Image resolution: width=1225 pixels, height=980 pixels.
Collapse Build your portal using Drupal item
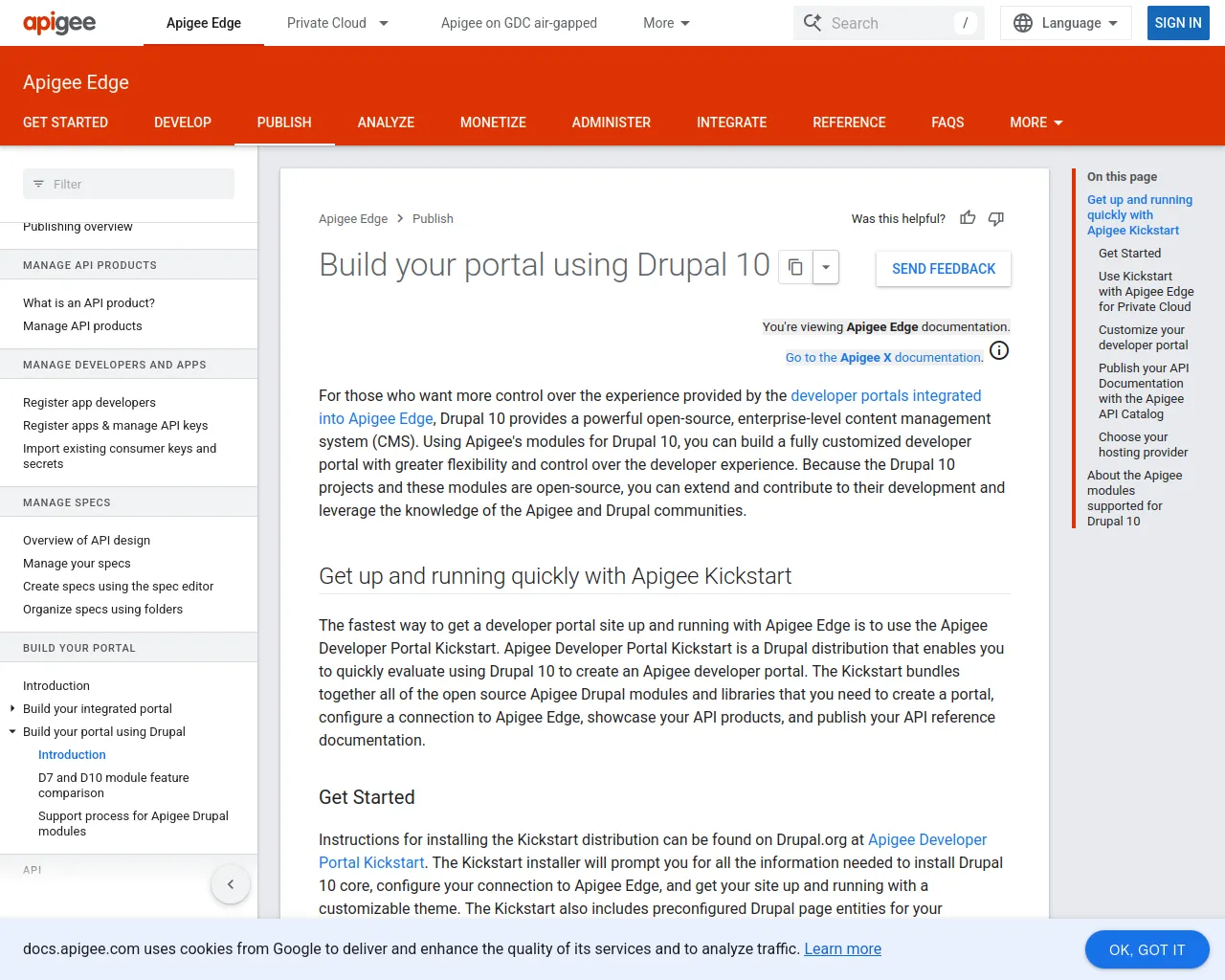[x=12, y=731]
